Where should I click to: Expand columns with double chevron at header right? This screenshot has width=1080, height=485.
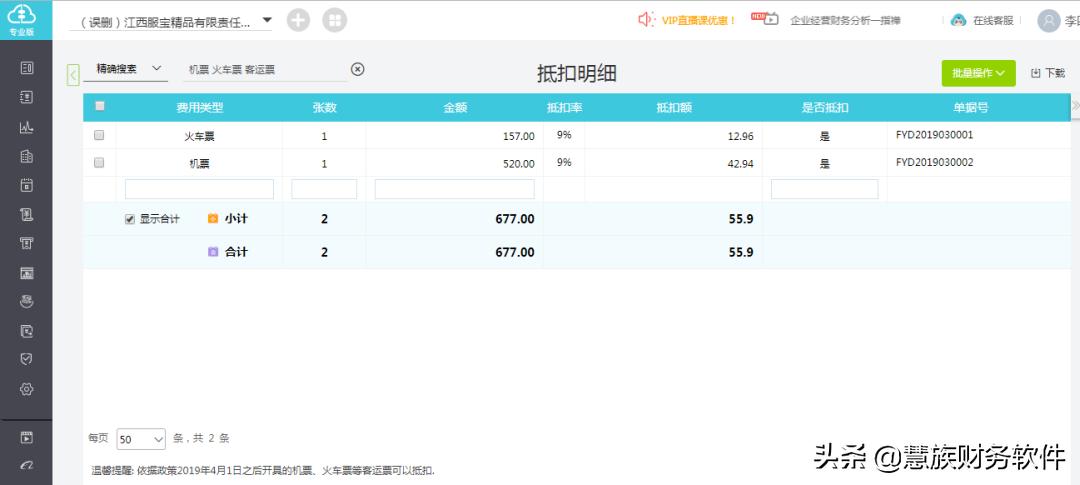(1076, 105)
